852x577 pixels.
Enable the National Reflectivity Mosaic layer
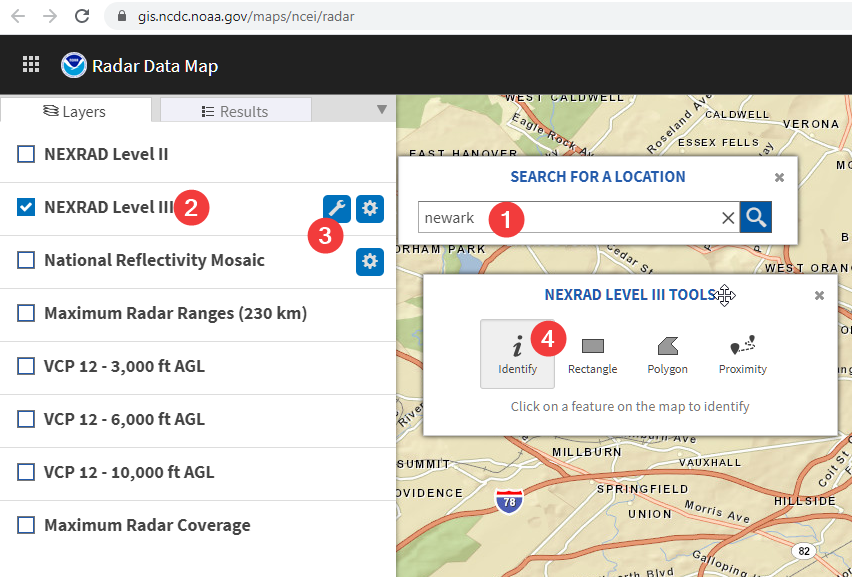pos(25,261)
